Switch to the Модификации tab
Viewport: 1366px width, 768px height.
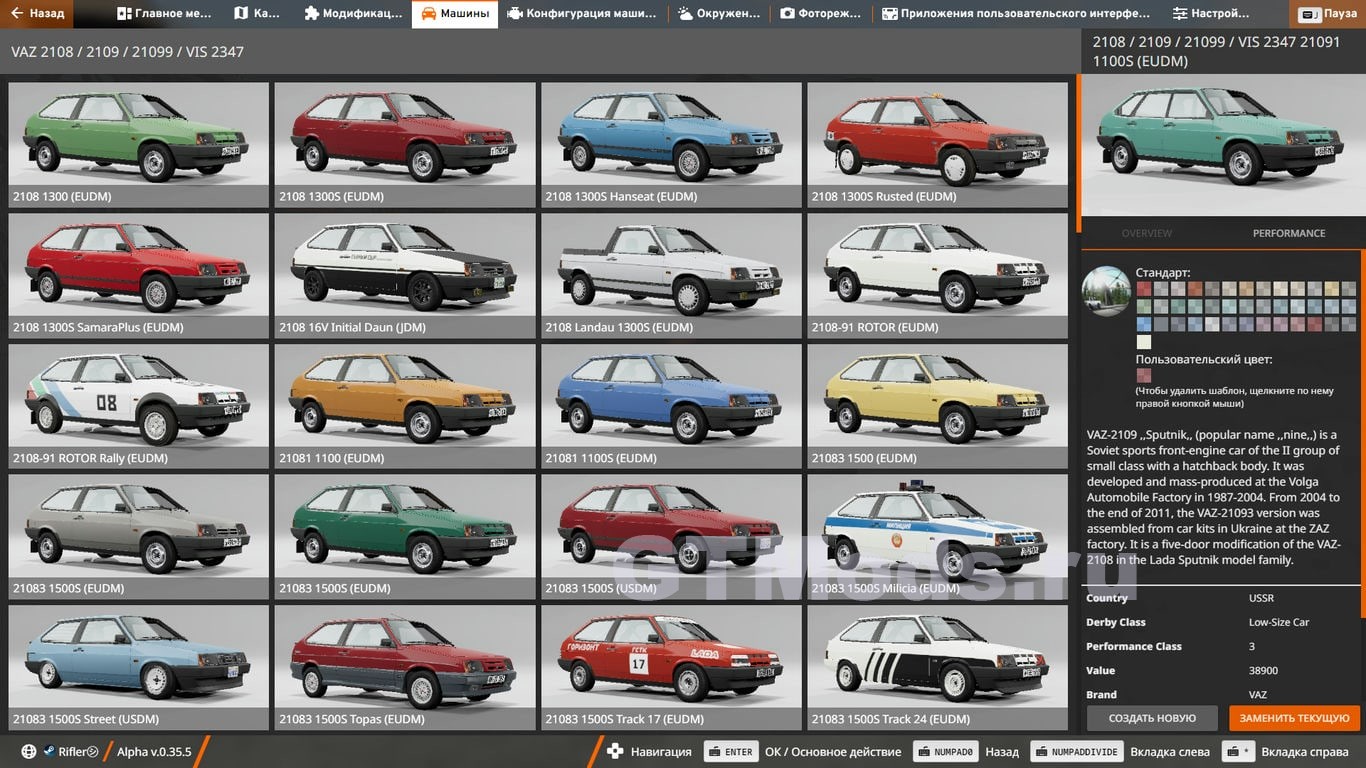coord(353,14)
